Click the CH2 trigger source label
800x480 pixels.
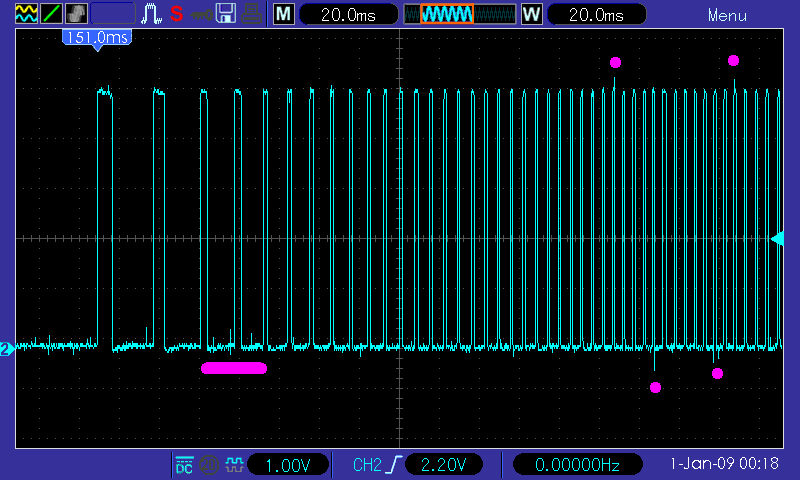[367, 465]
